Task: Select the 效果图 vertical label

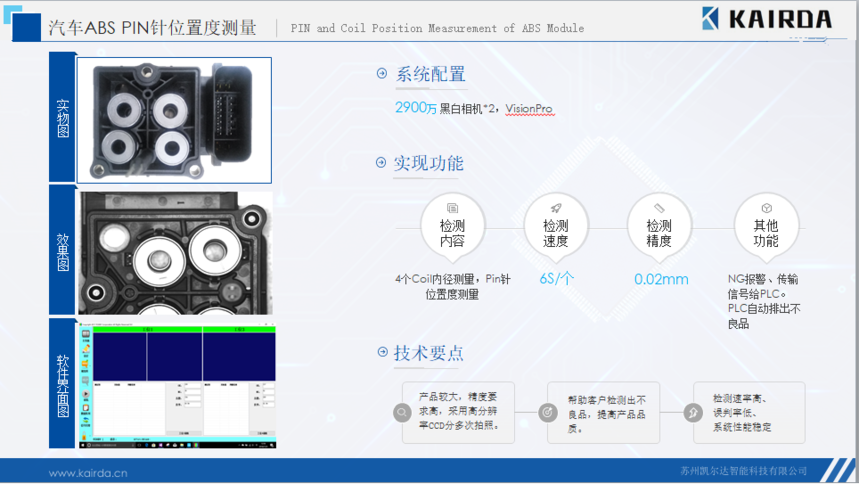Action: pos(63,252)
